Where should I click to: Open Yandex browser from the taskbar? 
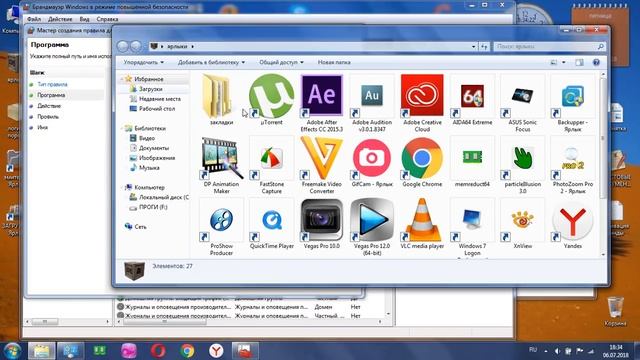coord(216,351)
